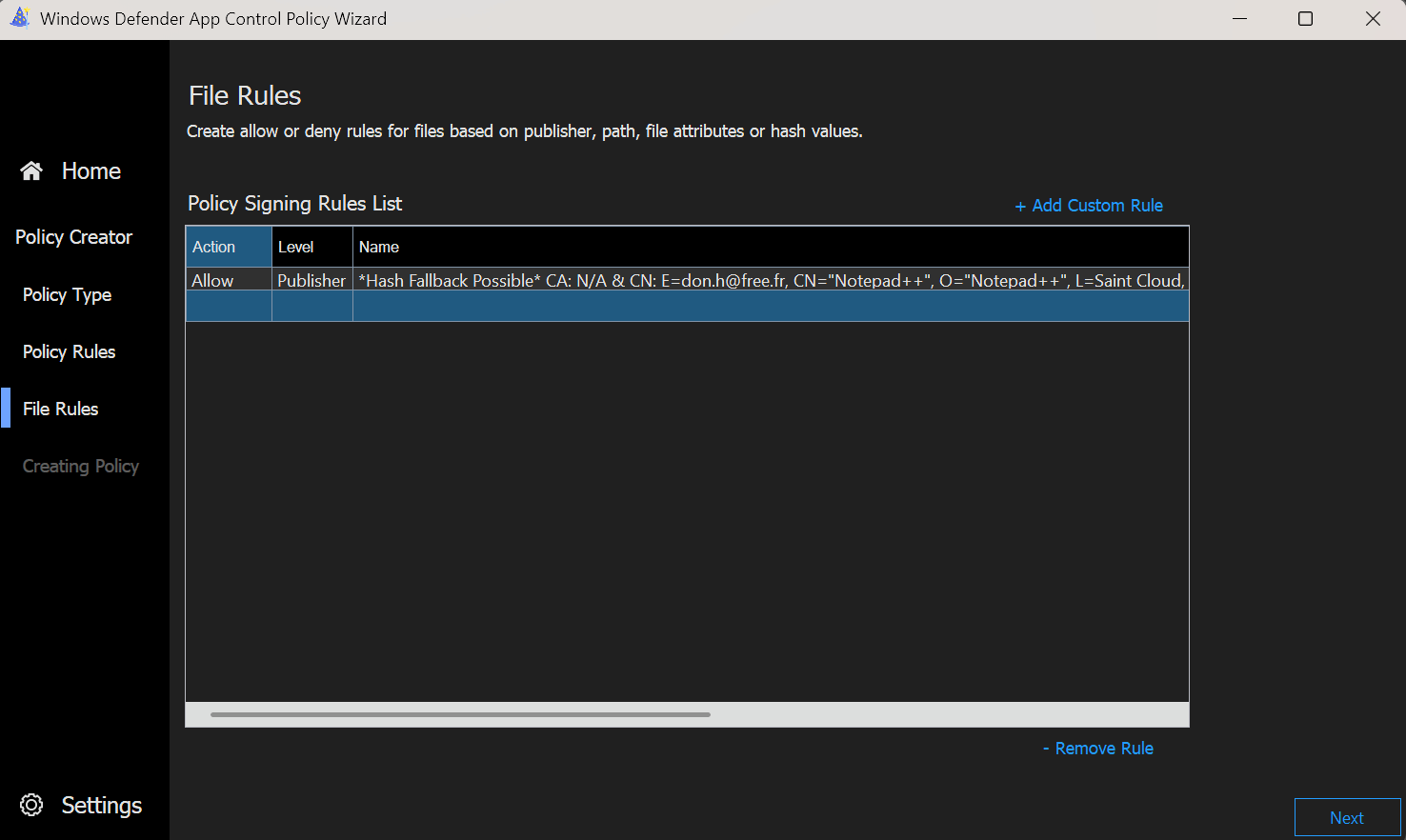Maximize the Policy Wizard window
This screenshot has width=1406, height=840.
point(1305,19)
